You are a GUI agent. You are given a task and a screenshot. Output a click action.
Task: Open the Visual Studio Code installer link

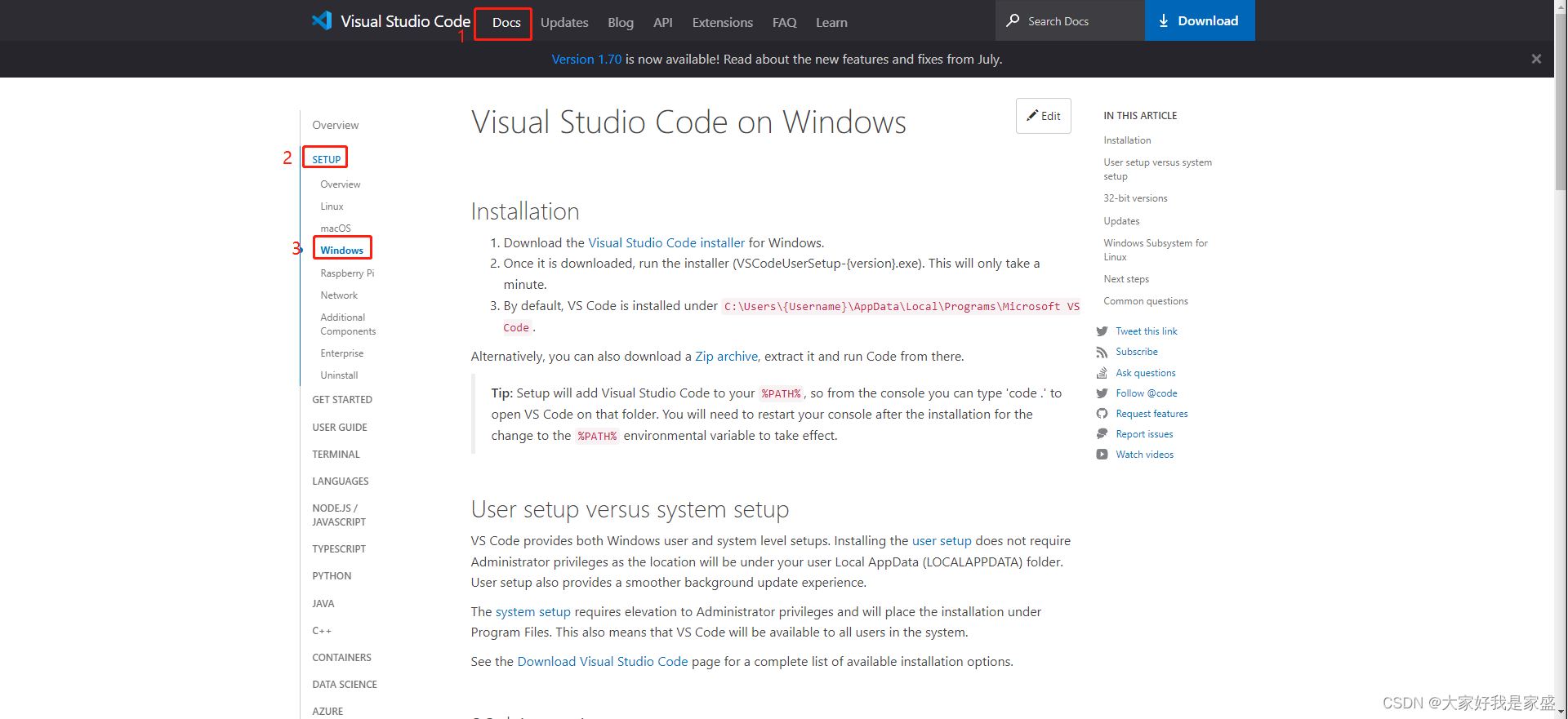pyautogui.click(x=666, y=243)
